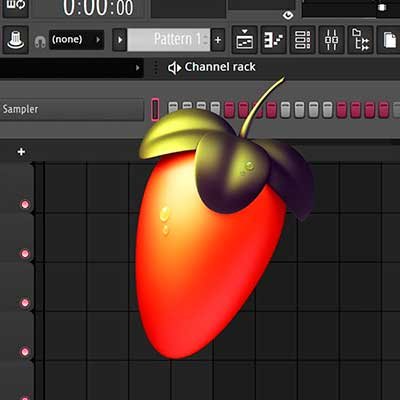Open the Channel rack menu grip dots

[156, 68]
